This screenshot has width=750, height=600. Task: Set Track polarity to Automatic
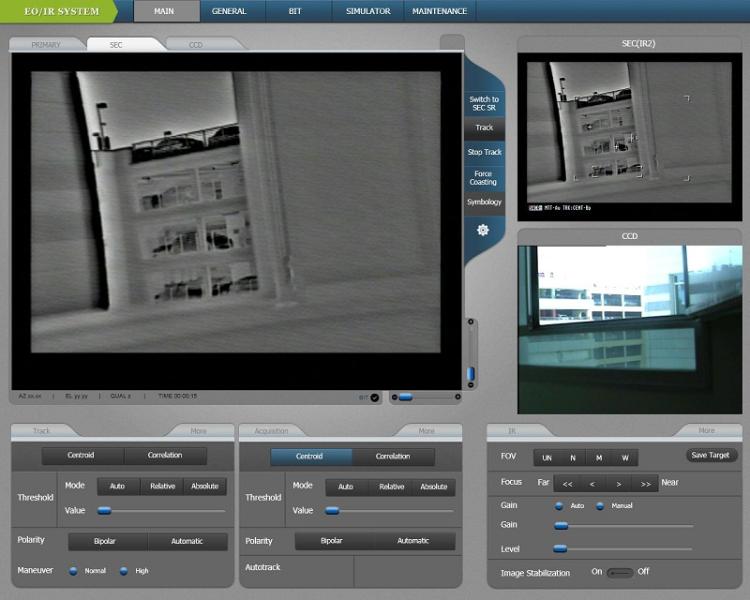pos(188,541)
